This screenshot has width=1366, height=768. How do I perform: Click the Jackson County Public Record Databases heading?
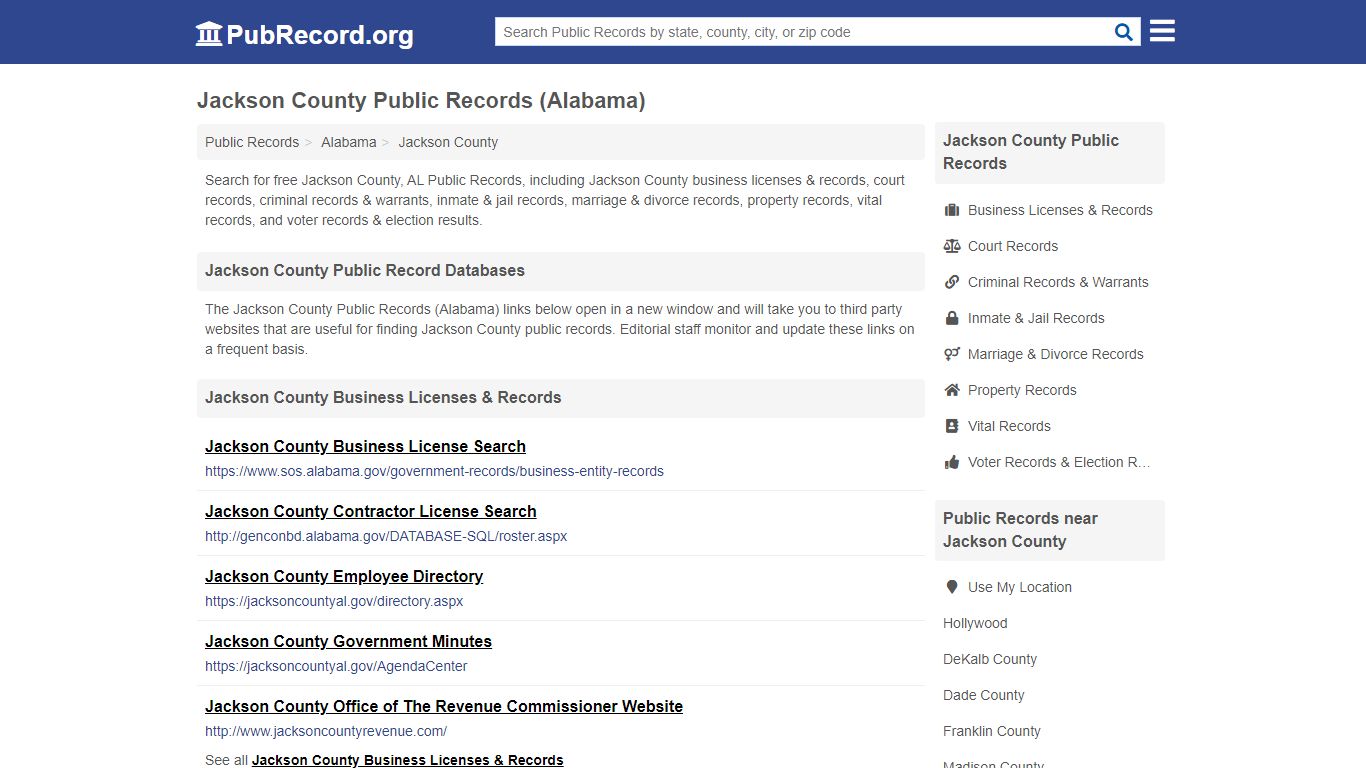click(x=365, y=270)
